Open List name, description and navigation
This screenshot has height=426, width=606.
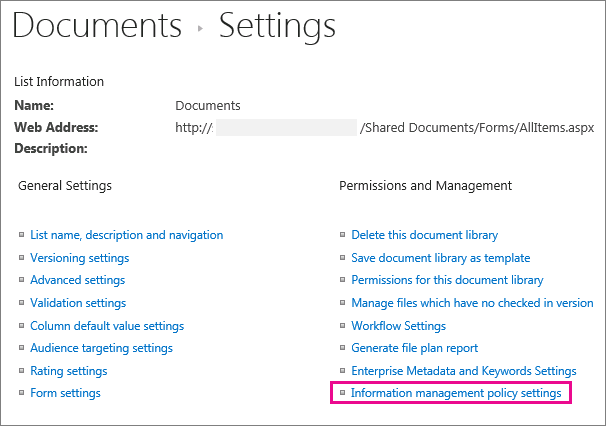tap(126, 235)
